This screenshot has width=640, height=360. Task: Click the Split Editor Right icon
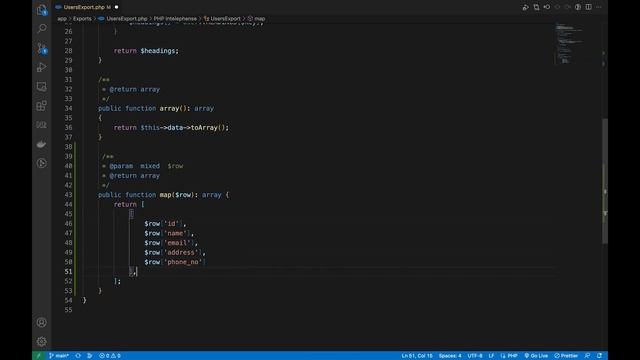(x=589, y=7)
